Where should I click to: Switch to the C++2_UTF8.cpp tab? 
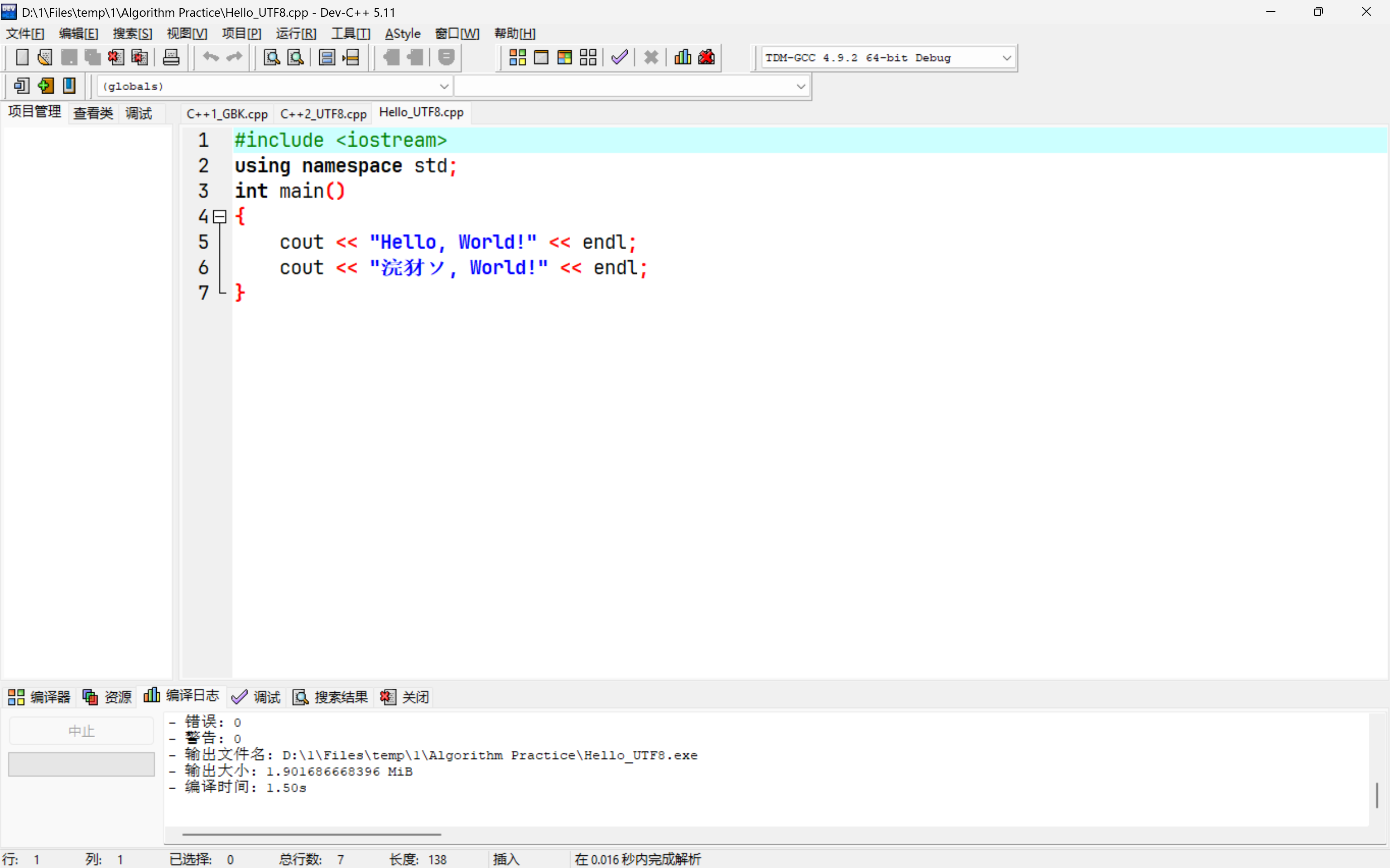click(x=323, y=114)
